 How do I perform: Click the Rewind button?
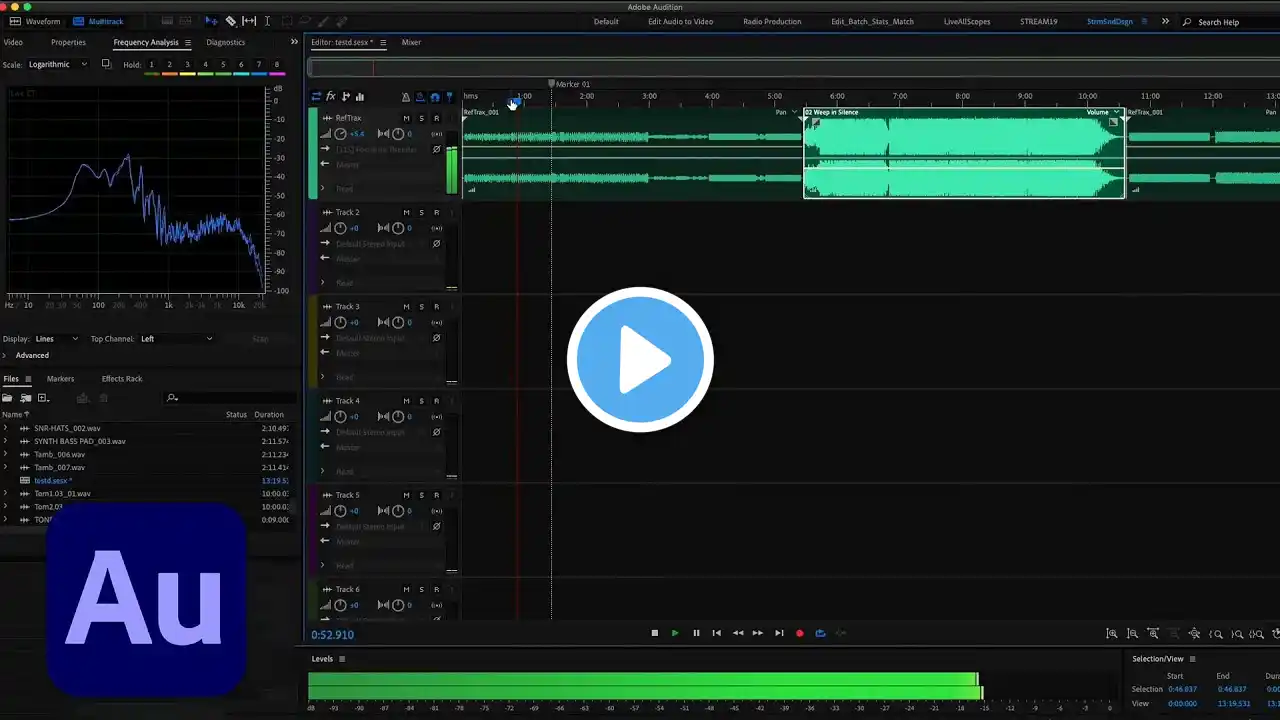click(738, 633)
